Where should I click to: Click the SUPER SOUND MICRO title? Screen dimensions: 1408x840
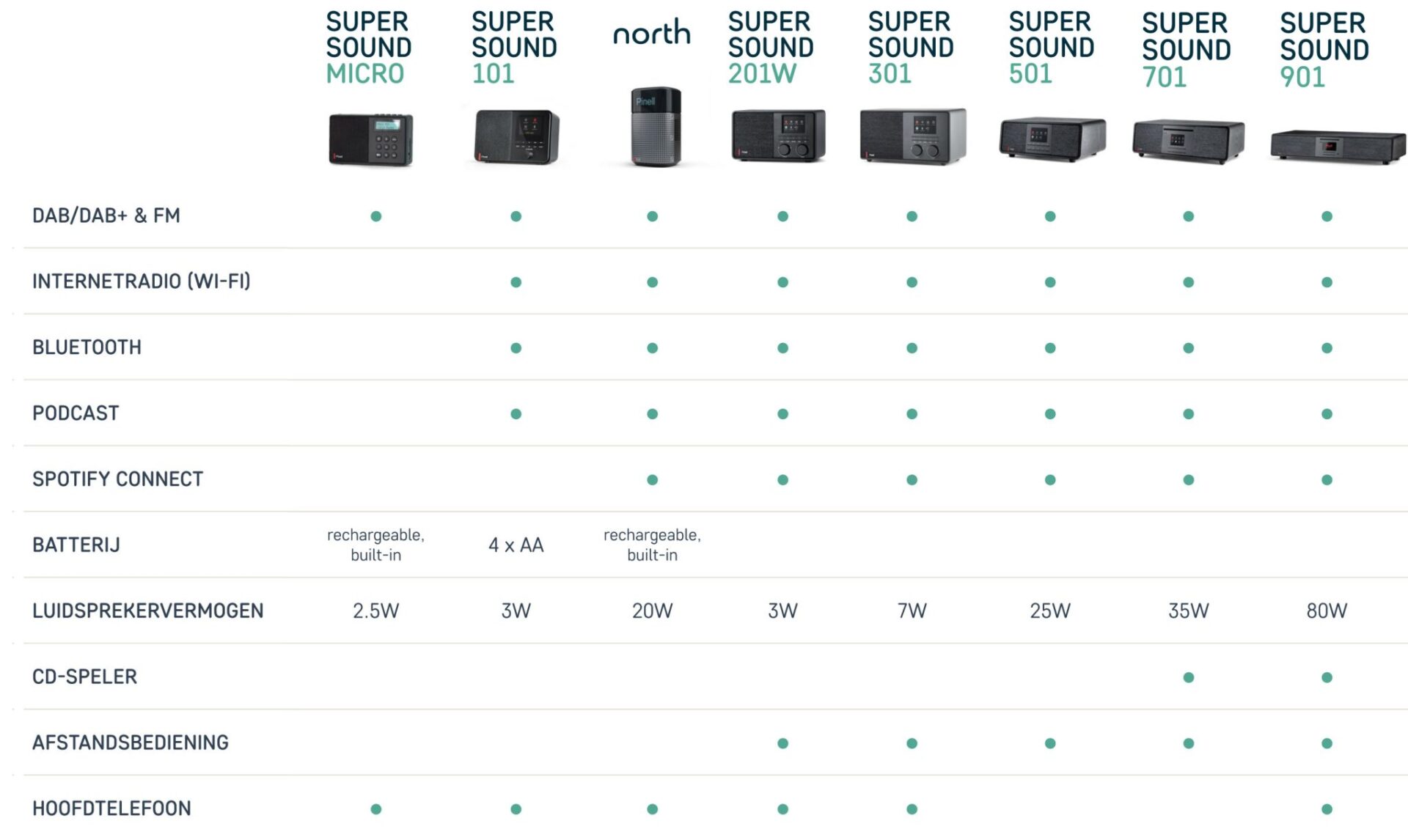(368, 48)
